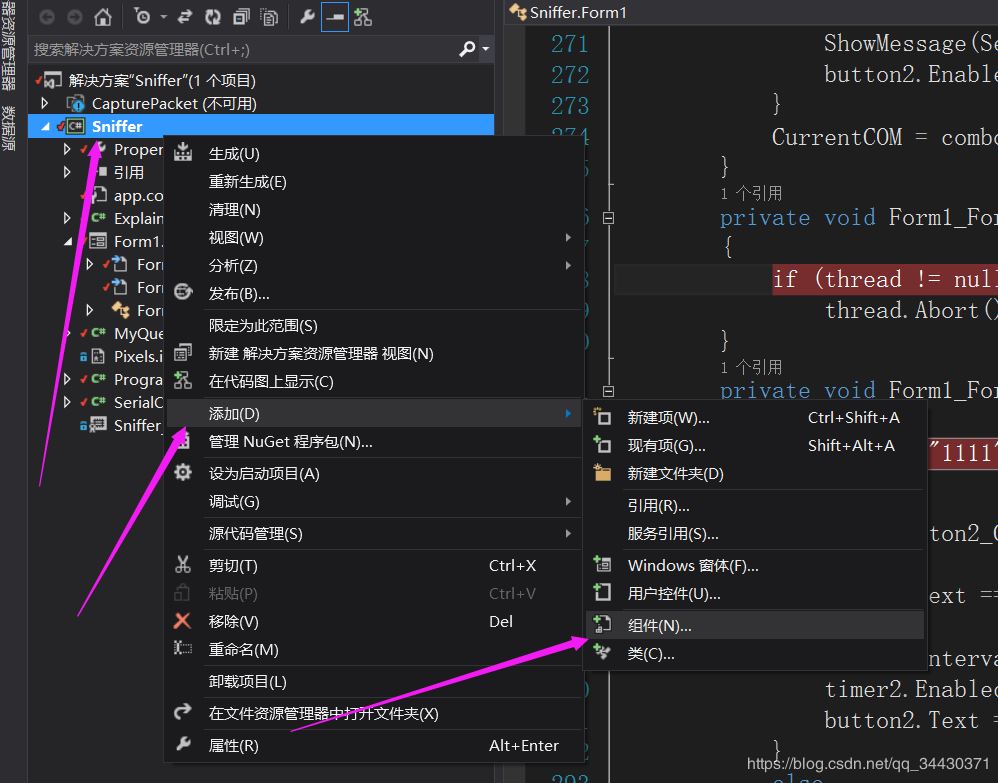Sync with active document icon
Viewport: 998px width, 783px height.
185,17
